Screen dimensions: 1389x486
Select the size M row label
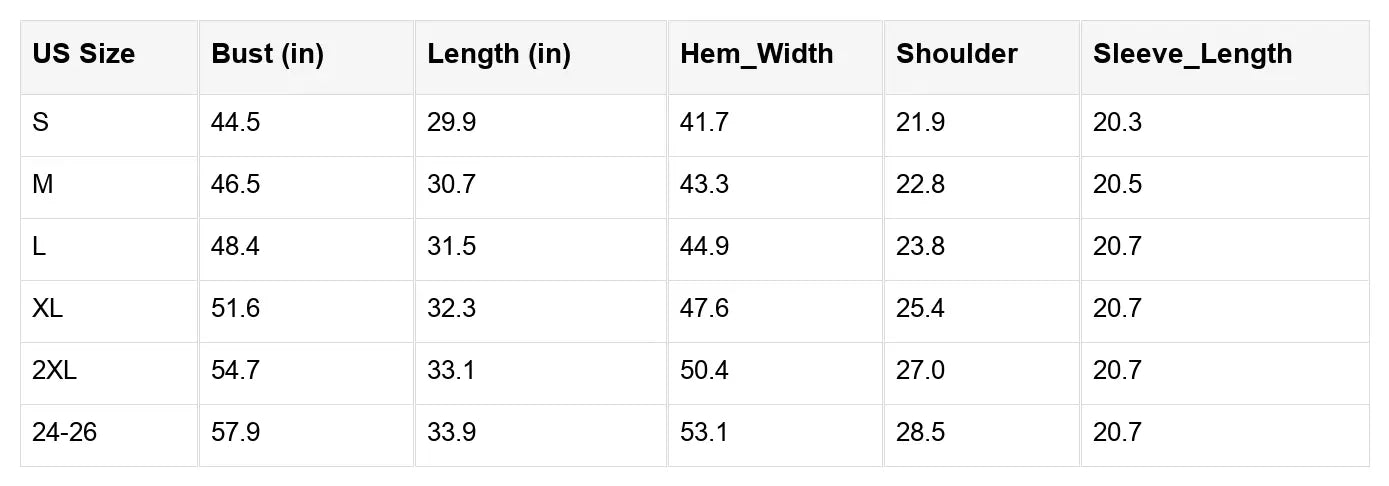click(x=43, y=185)
